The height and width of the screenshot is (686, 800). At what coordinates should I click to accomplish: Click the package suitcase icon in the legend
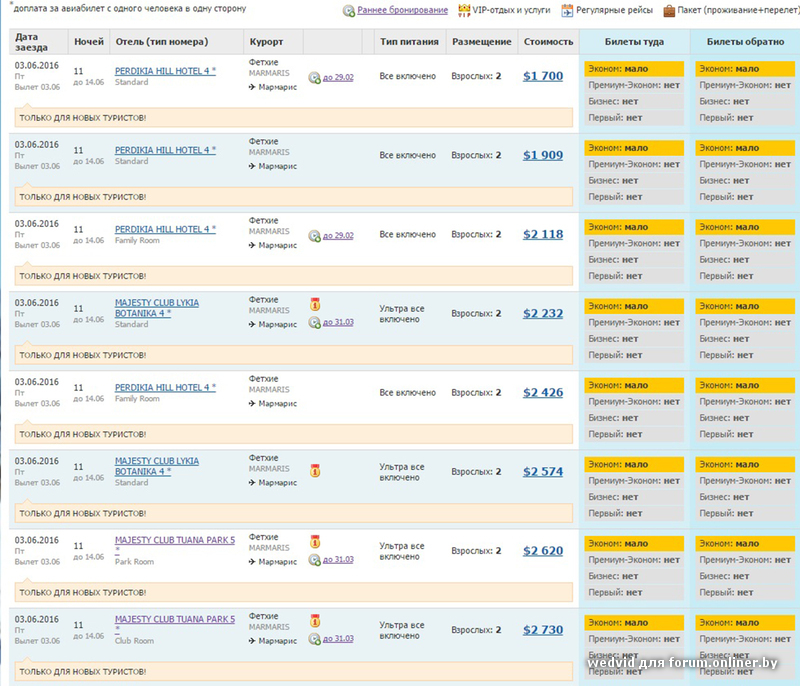[669, 11]
